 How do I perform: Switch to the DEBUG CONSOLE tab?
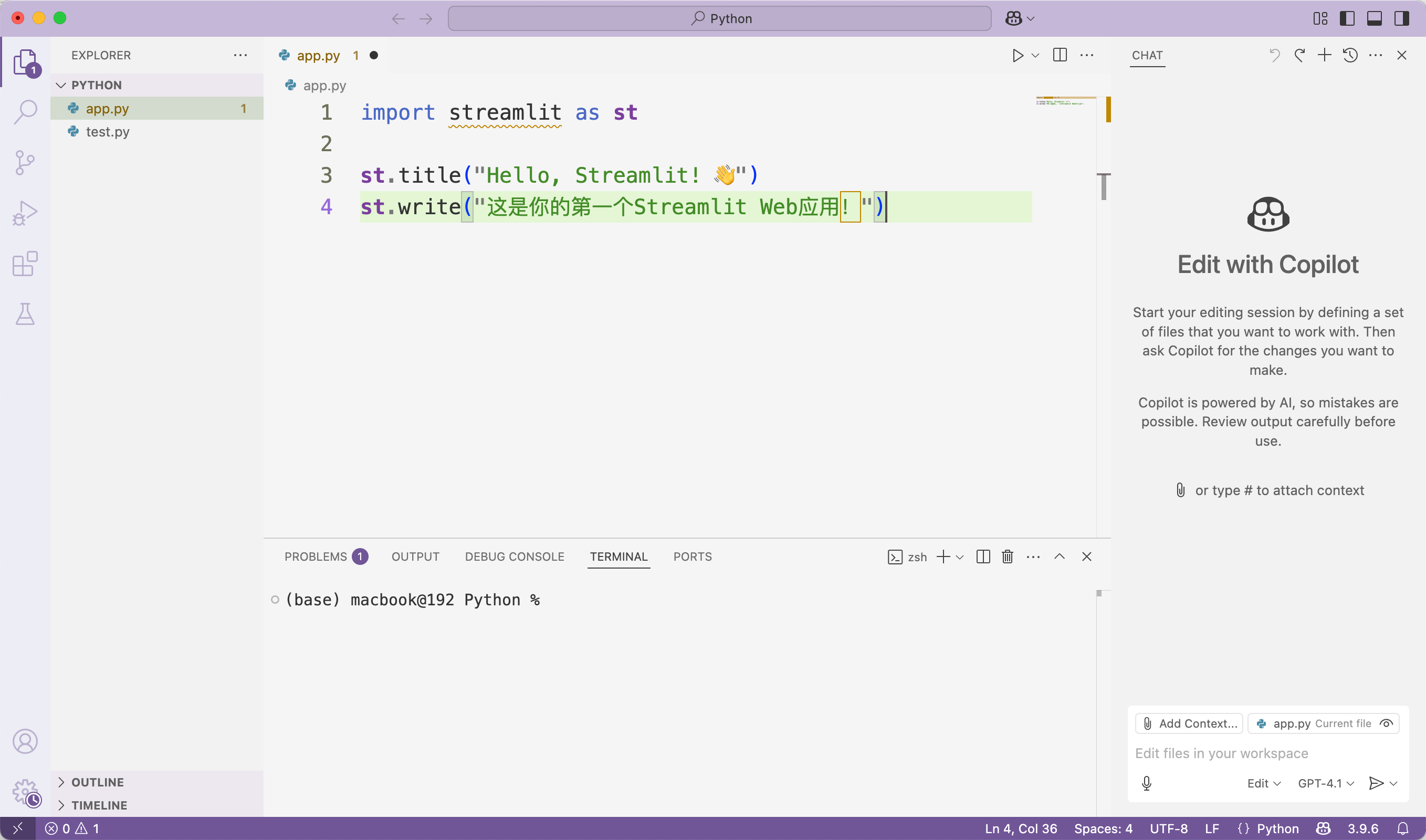[514, 557]
